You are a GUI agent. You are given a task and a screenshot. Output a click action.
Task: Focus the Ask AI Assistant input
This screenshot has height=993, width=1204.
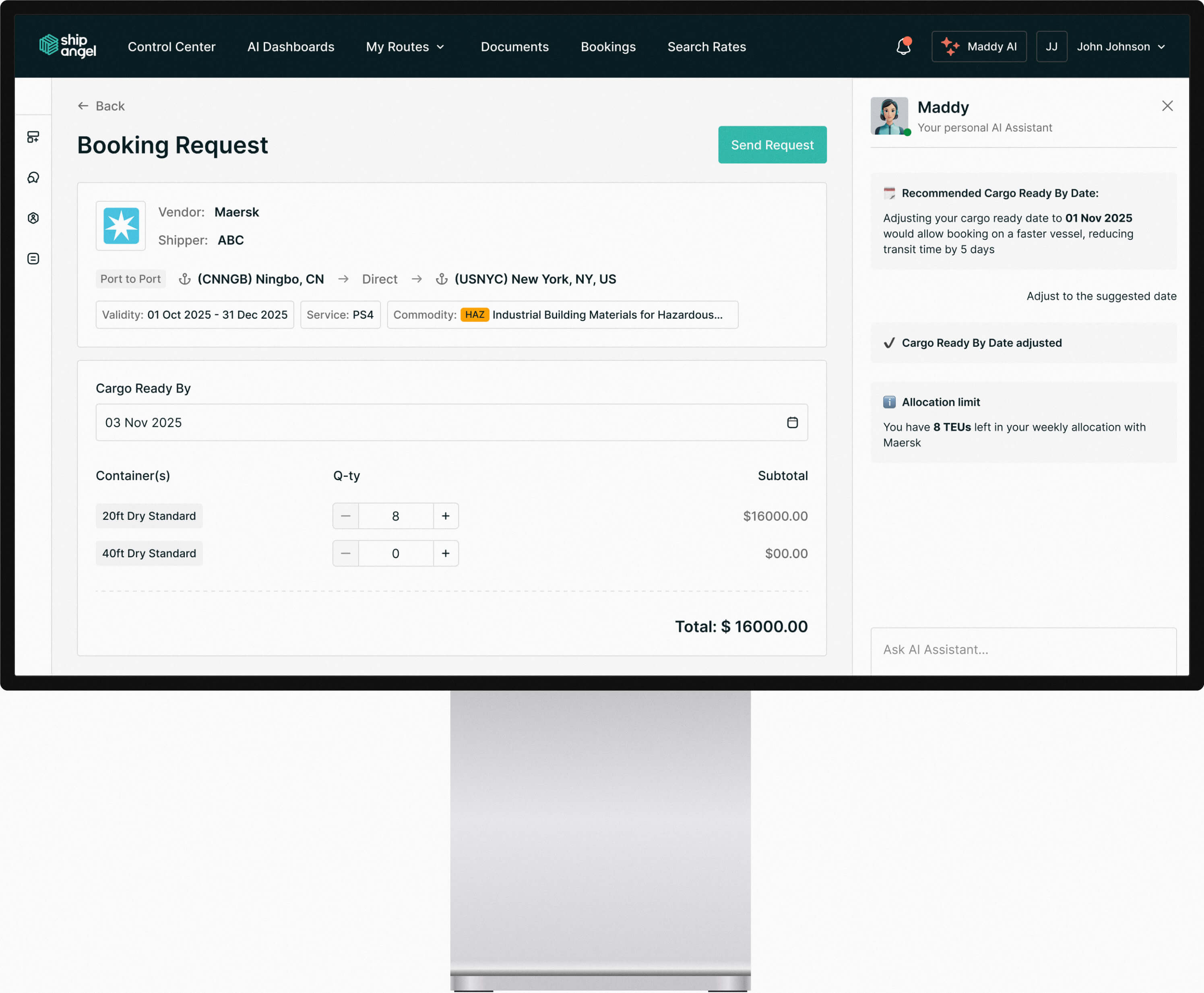1023,649
